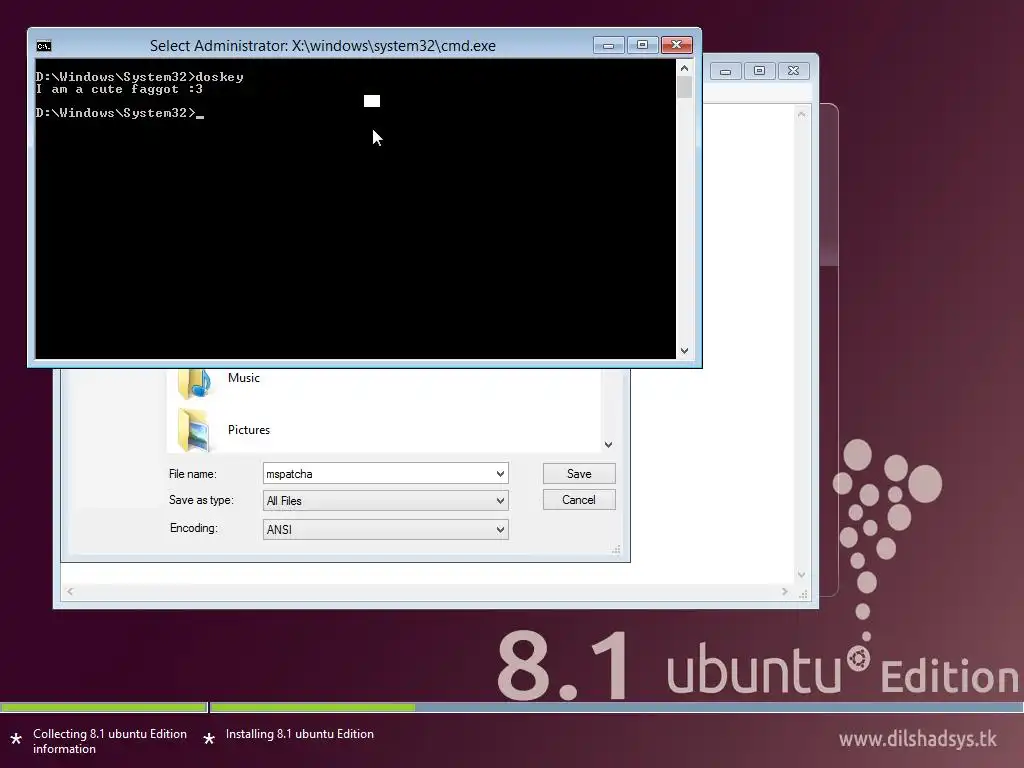
Task: Click the doskey command line text
Action: pyautogui.click(x=140, y=77)
